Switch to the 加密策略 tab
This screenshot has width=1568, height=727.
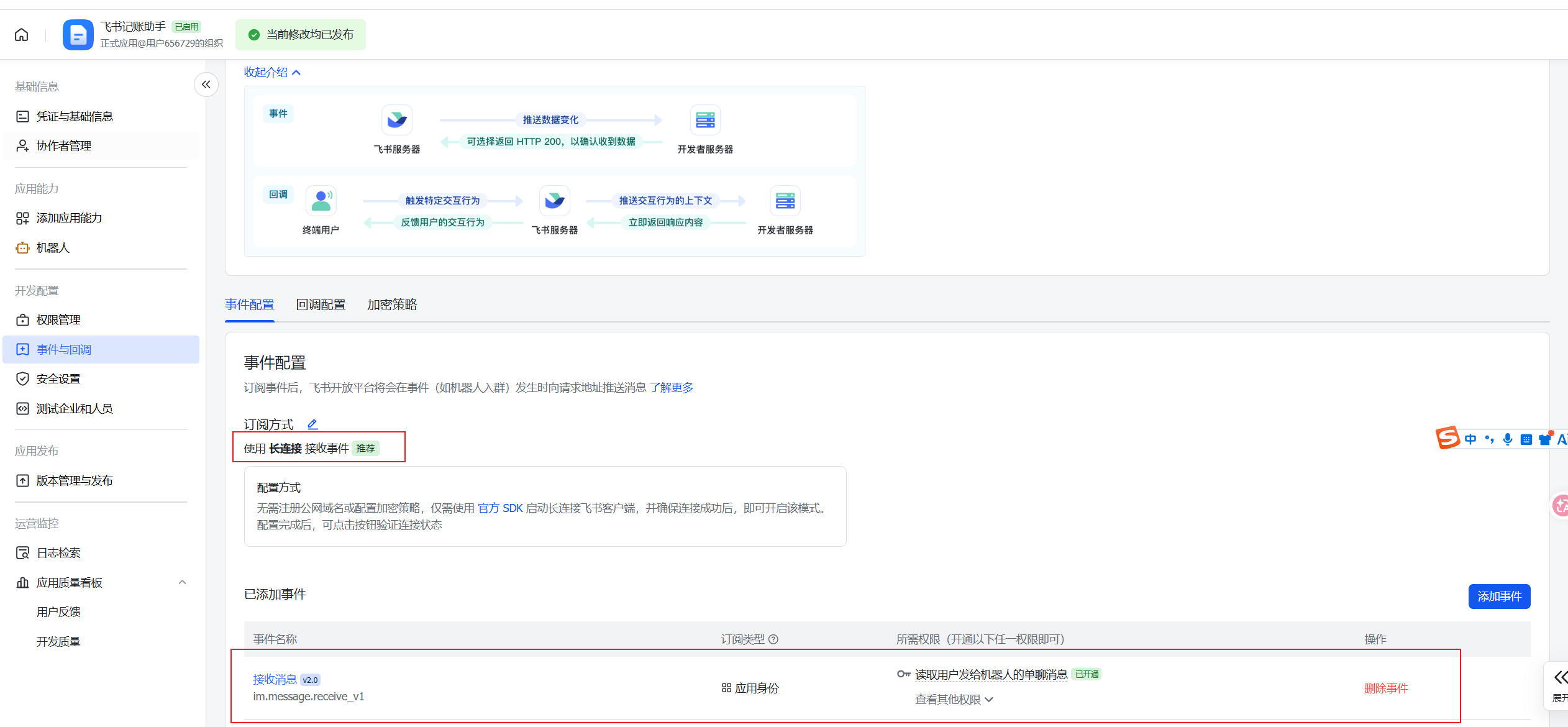point(392,304)
